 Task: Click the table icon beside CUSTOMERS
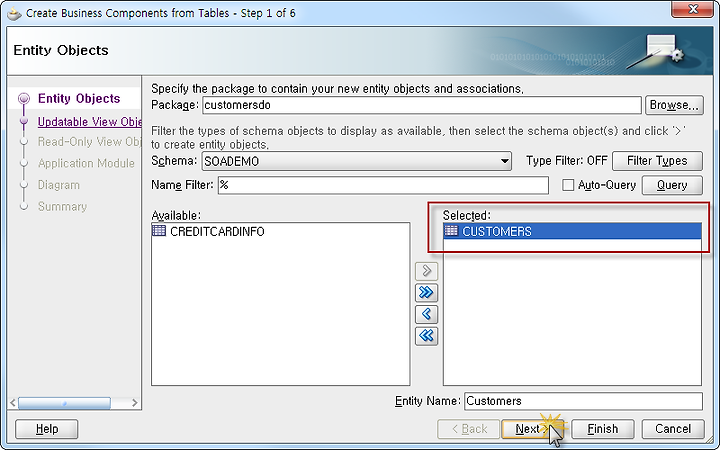pos(451,231)
